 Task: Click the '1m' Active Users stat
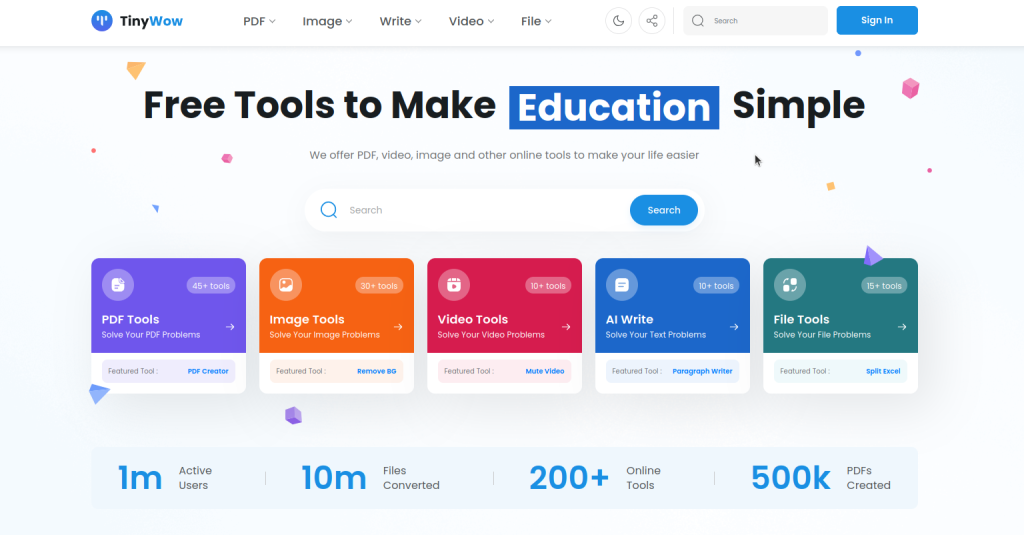click(x=140, y=478)
